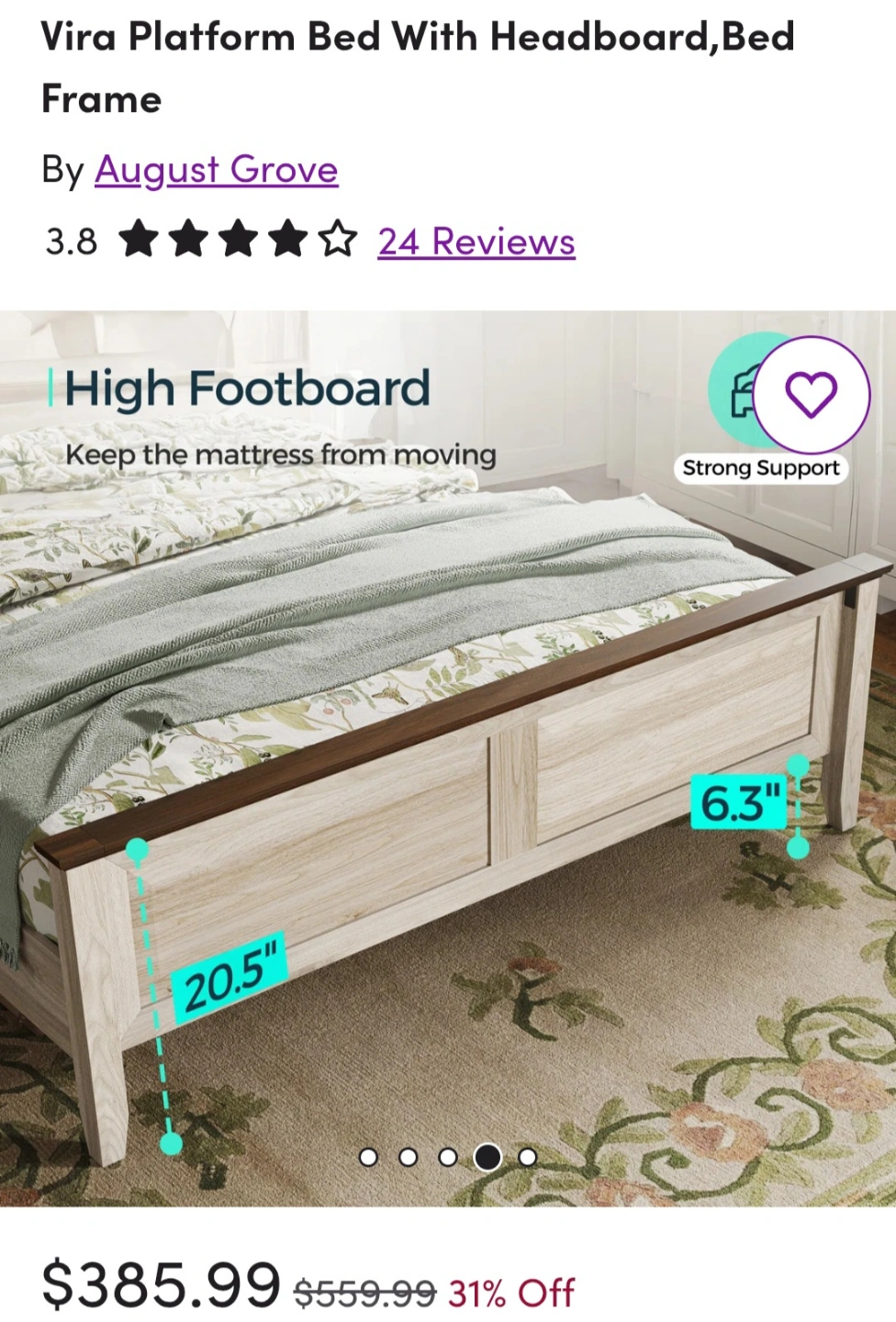Go to the second carousel image dot

pos(409,1157)
